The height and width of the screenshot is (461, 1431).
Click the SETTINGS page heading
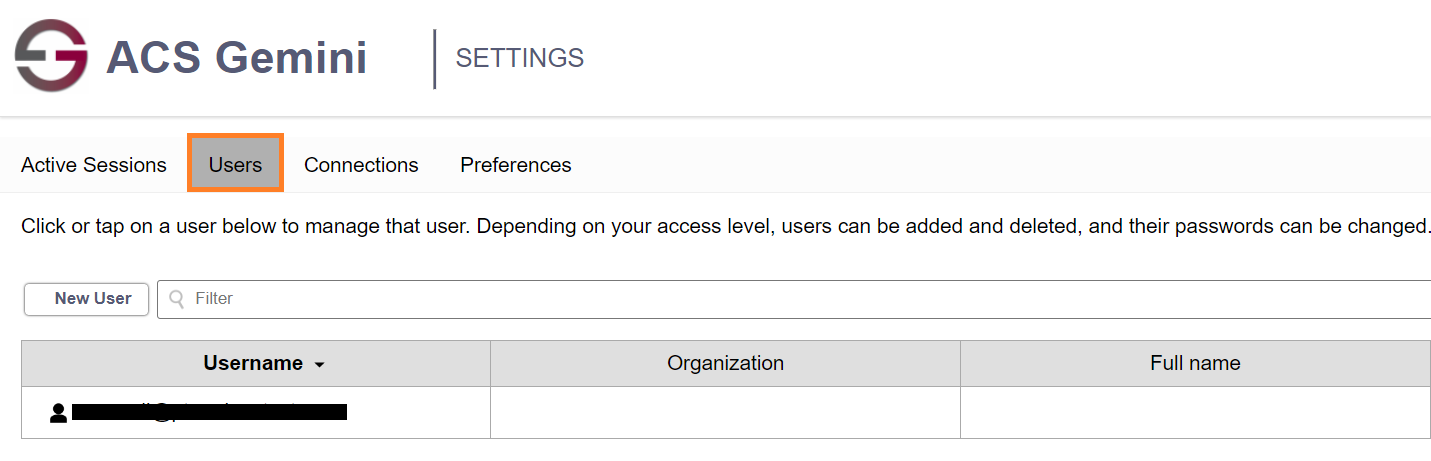(520, 58)
